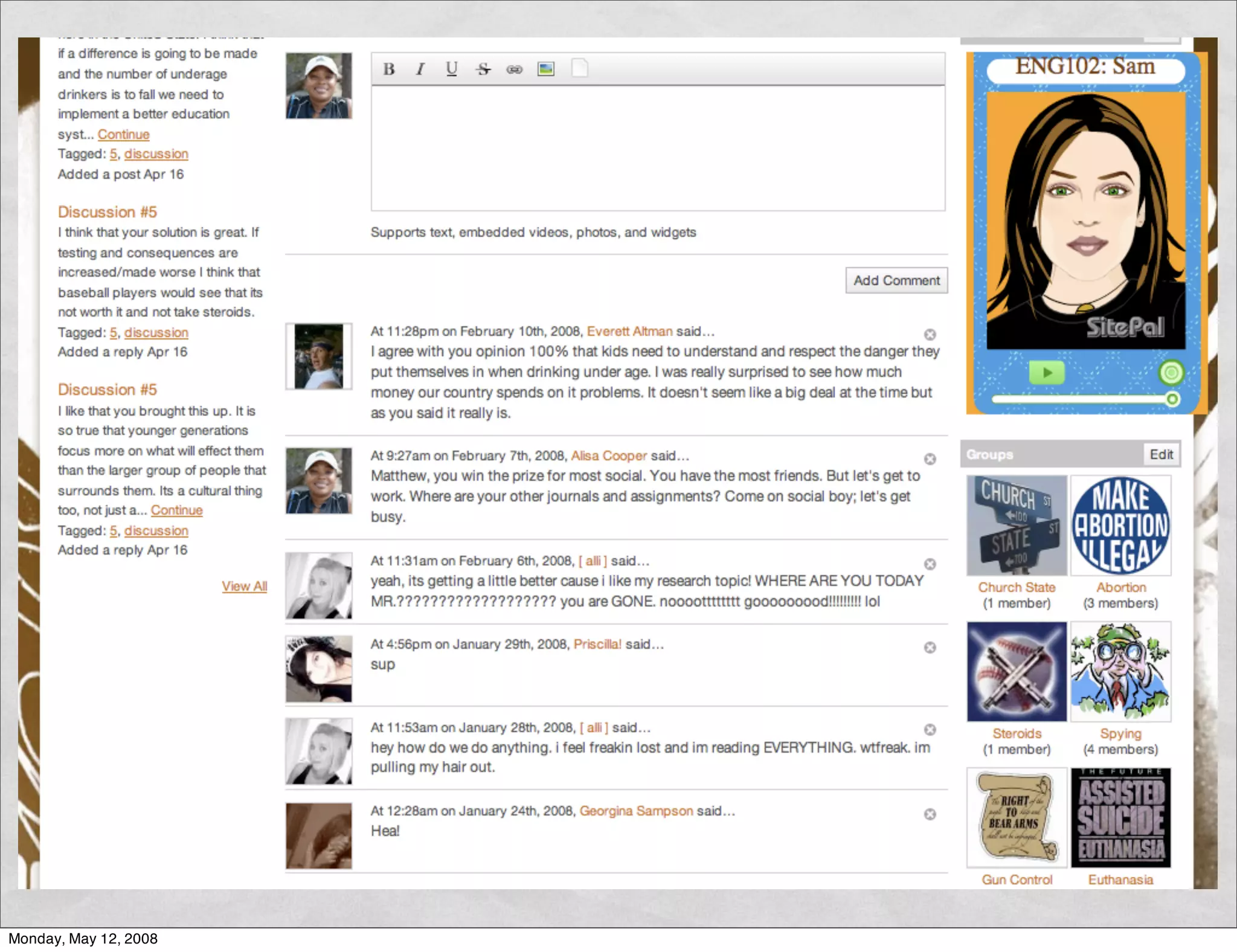Open the first Discussion #5 reply title

(108, 212)
